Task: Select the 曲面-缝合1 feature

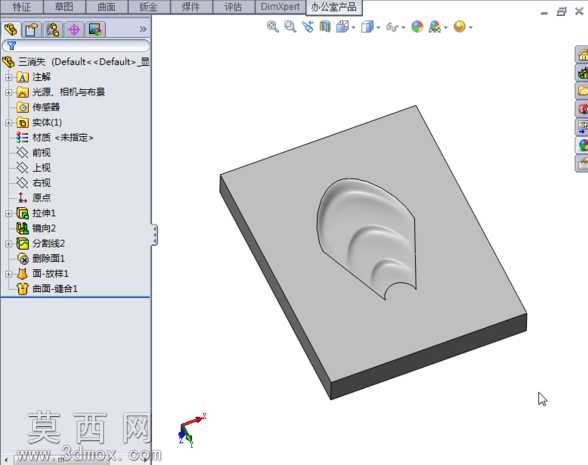Action: coord(47,289)
